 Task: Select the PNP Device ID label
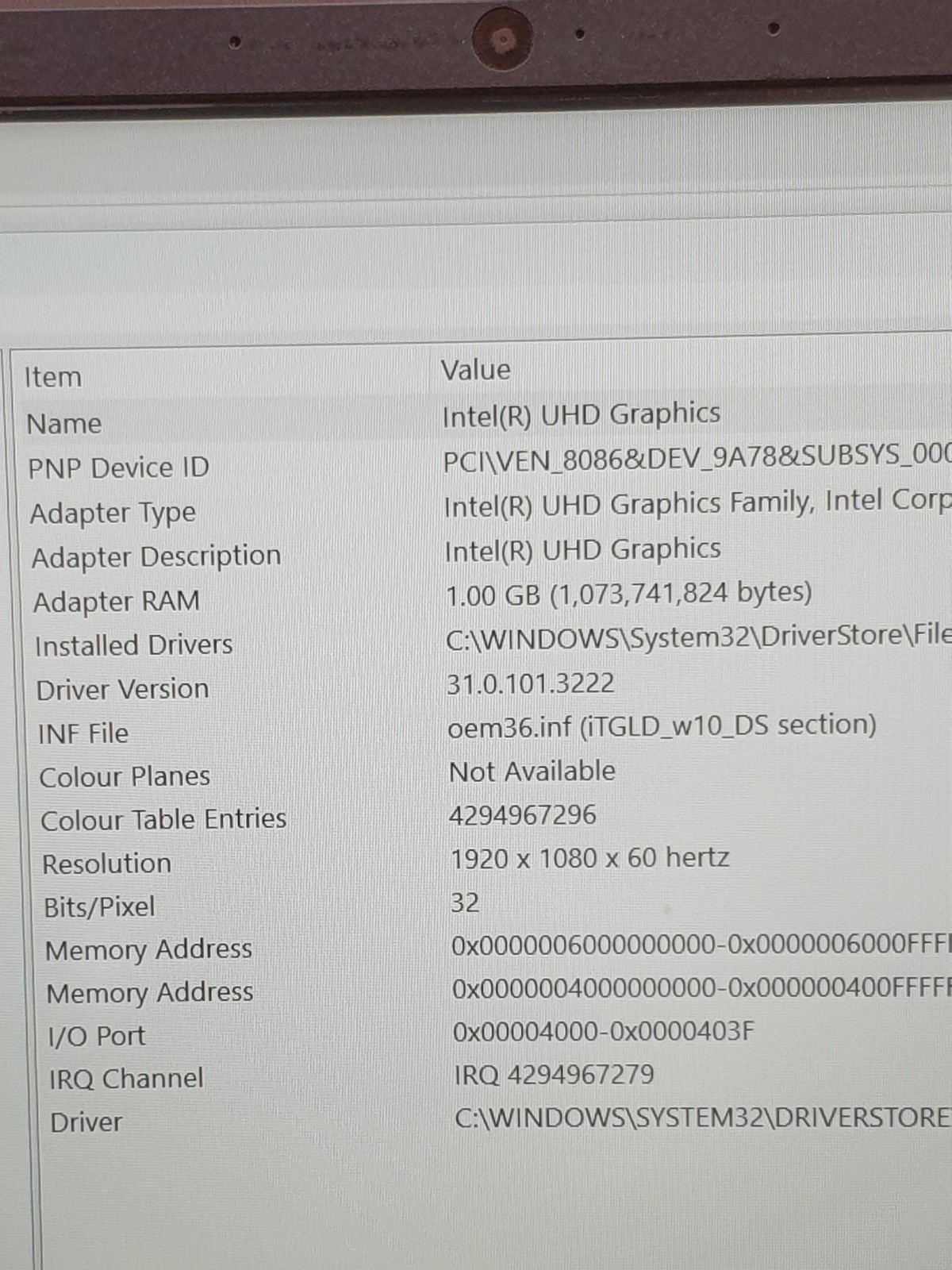click(x=119, y=468)
